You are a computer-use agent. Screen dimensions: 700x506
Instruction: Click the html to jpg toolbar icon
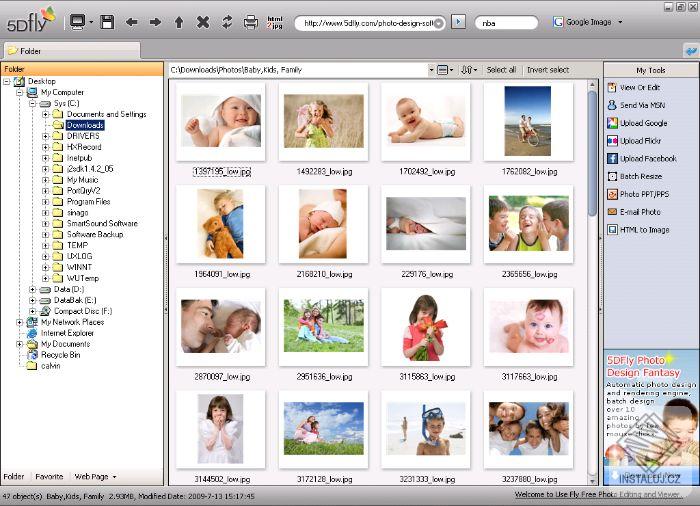(275, 22)
